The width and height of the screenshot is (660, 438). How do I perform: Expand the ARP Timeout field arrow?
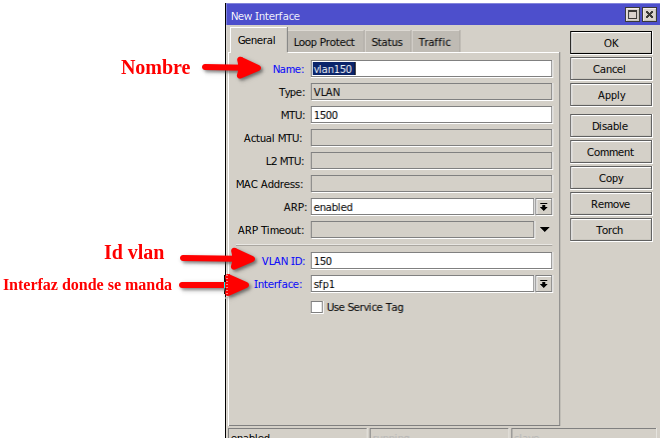[x=544, y=230]
